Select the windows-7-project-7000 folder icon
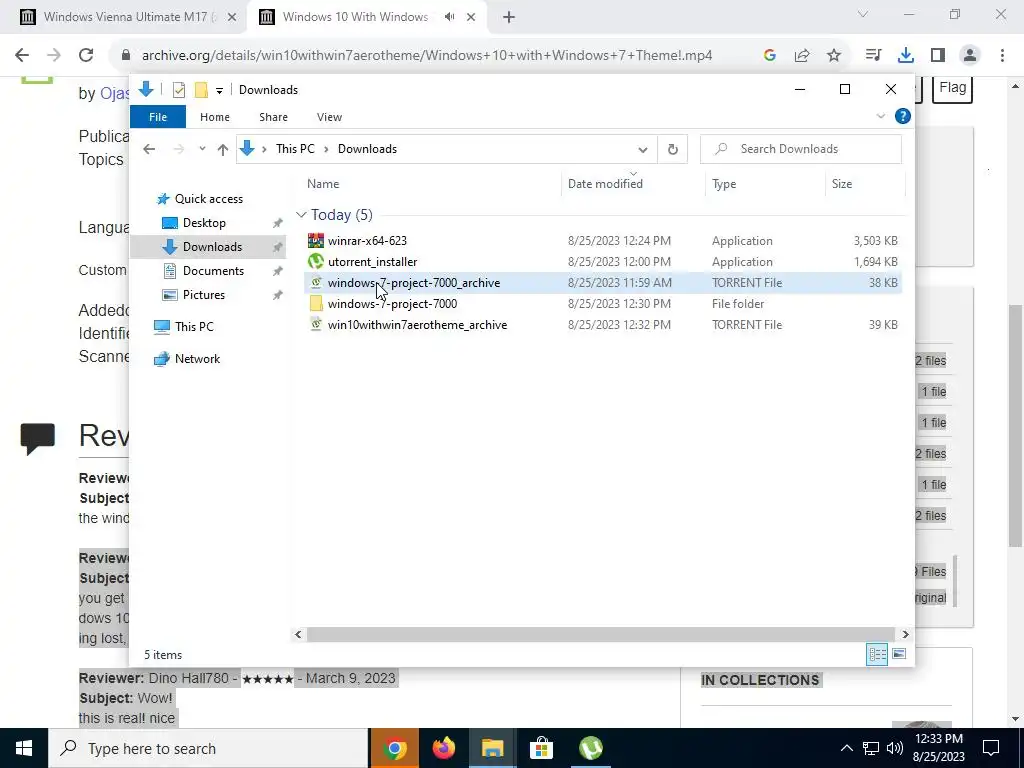1024x768 pixels. click(316, 304)
